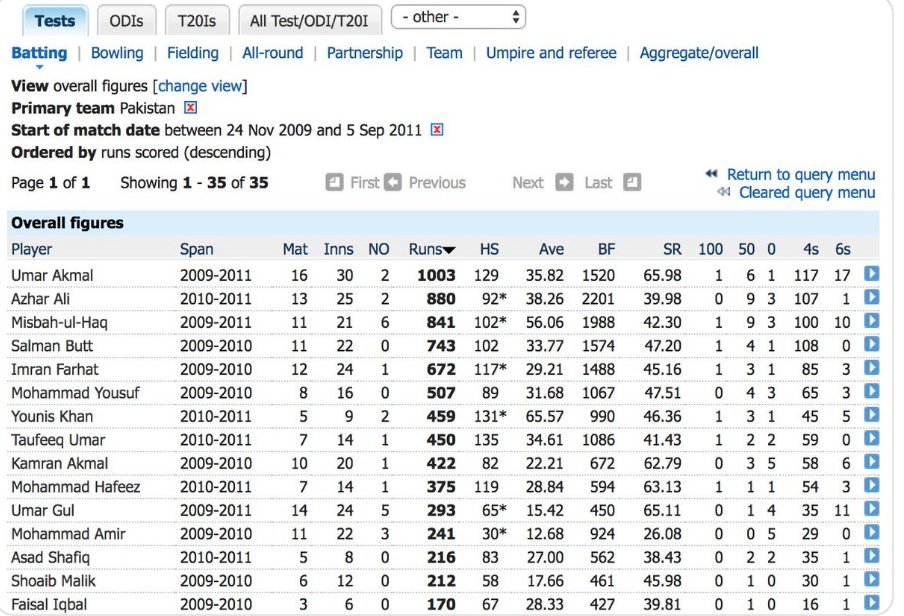Screen dimensions: 904x616
Task: Click blue arrow icon for Umar Akmal row
Action: pos(871,274)
